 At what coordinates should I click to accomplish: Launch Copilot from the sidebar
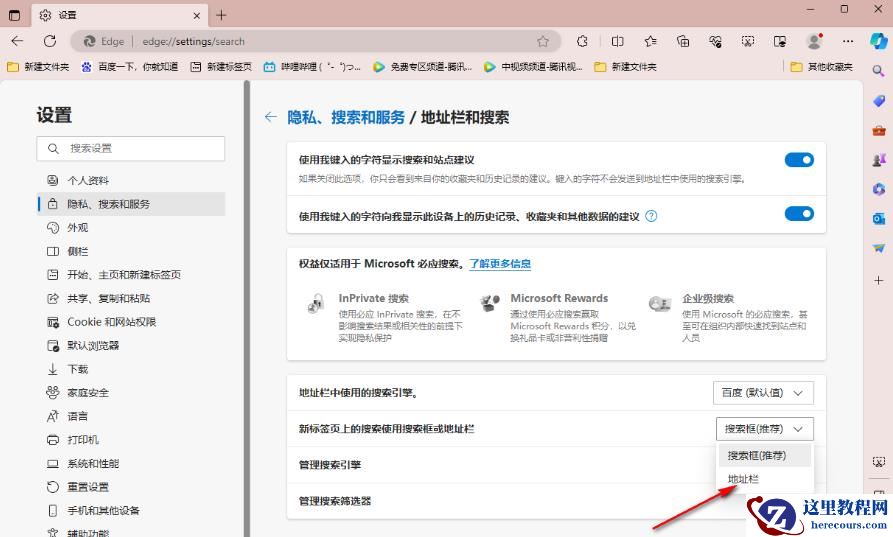tap(879, 41)
